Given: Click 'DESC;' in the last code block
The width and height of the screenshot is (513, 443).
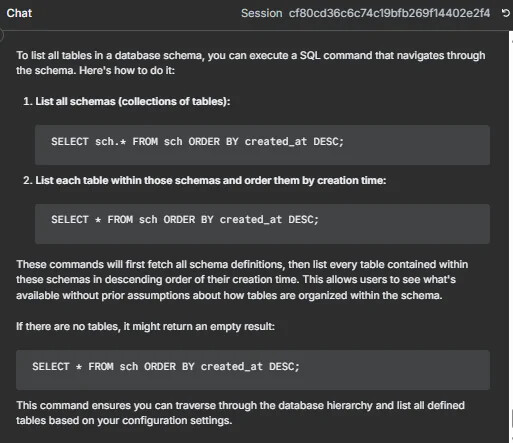Looking at the screenshot, I should click(x=284, y=367).
